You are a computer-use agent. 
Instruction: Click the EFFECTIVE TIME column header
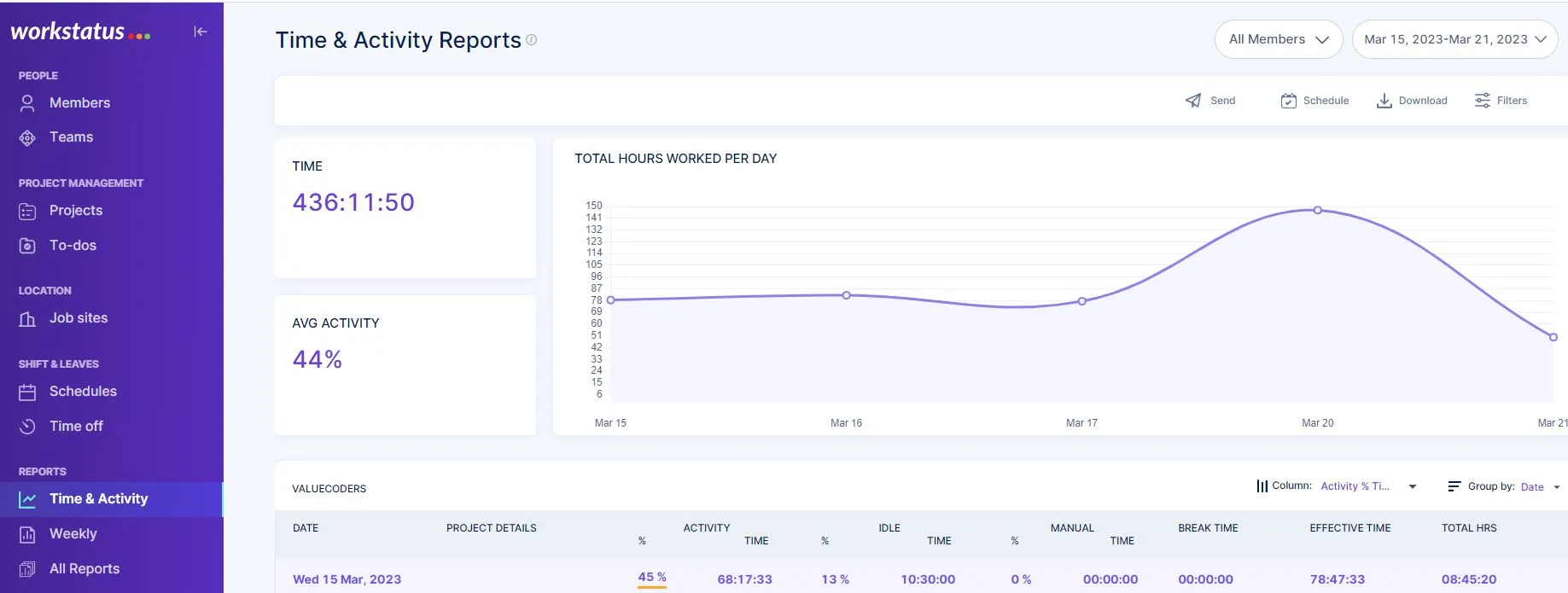point(1350,528)
